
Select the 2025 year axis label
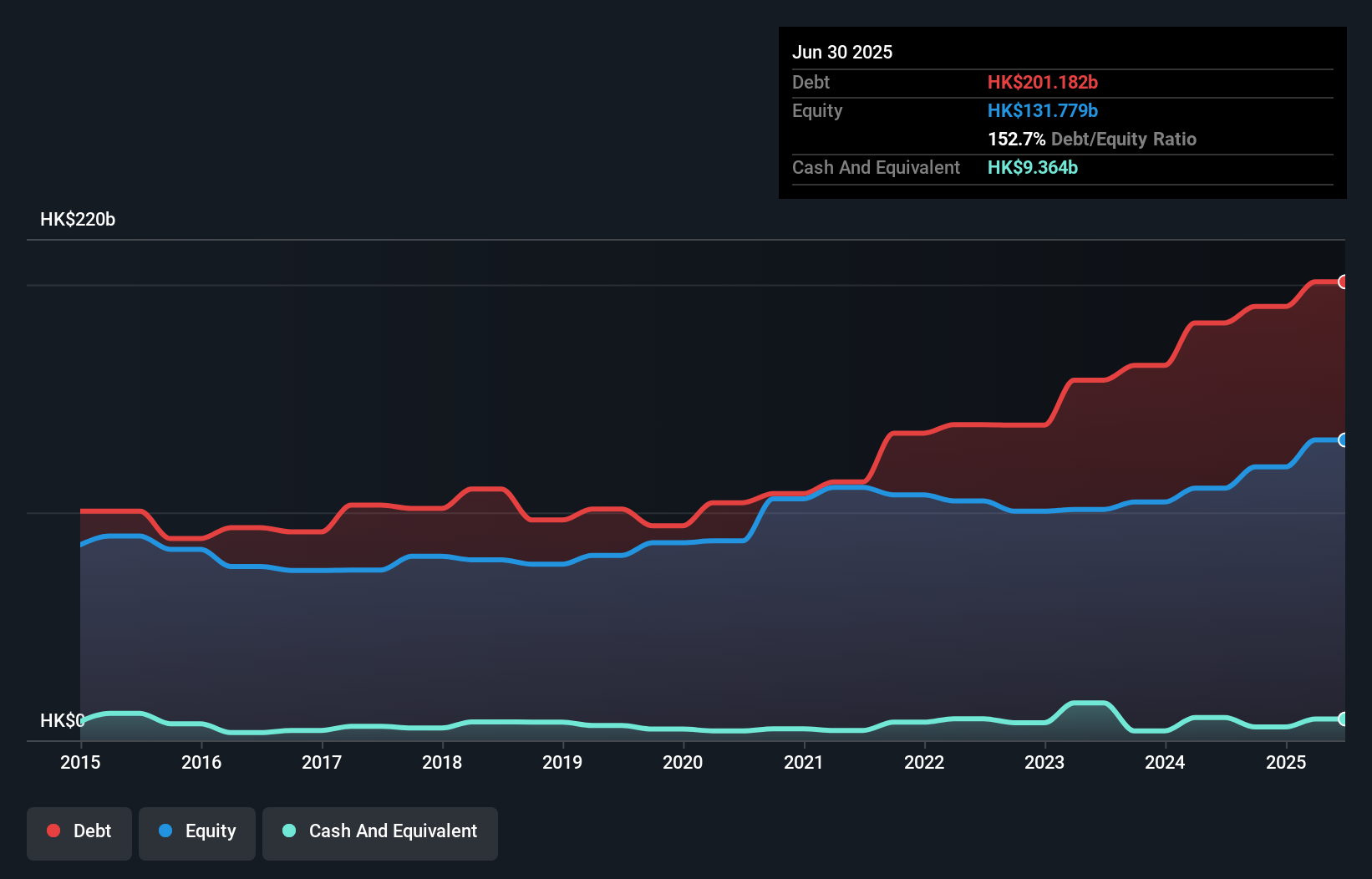1287,762
